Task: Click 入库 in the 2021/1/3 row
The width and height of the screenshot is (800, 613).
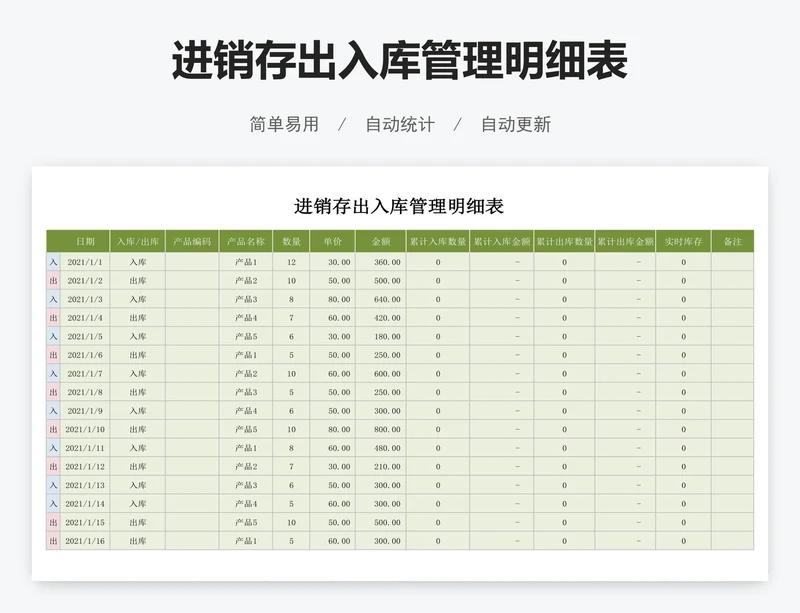Action: pos(138,300)
